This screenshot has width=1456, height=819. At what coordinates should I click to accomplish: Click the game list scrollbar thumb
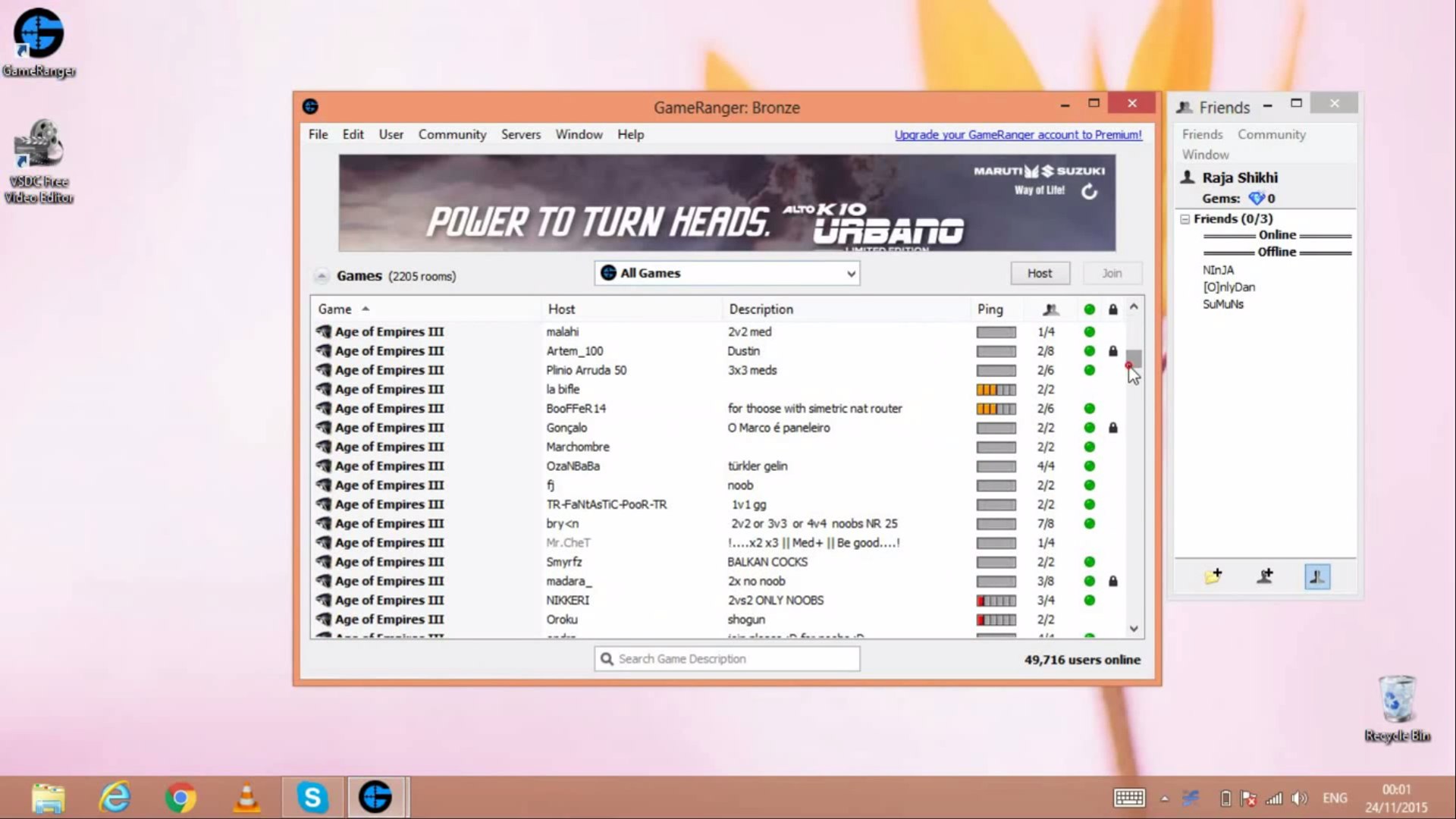[x=1133, y=358]
